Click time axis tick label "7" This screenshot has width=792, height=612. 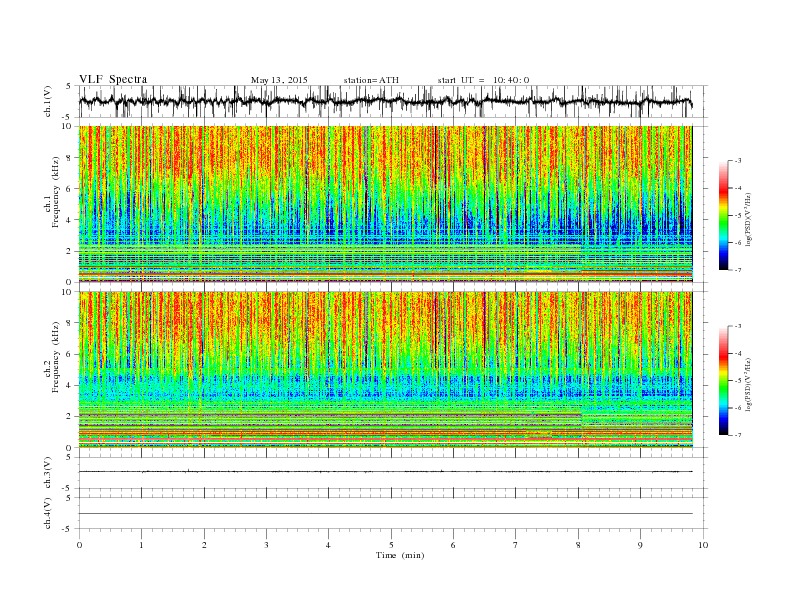point(516,545)
